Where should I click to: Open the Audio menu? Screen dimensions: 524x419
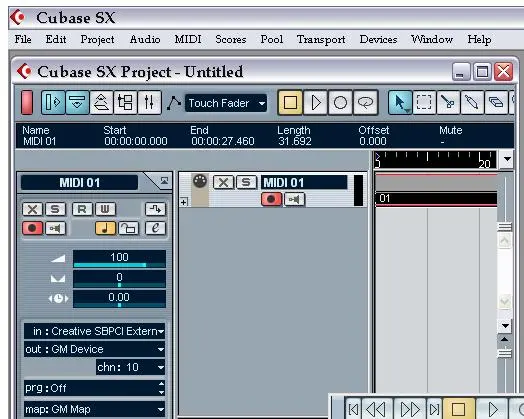click(145, 39)
